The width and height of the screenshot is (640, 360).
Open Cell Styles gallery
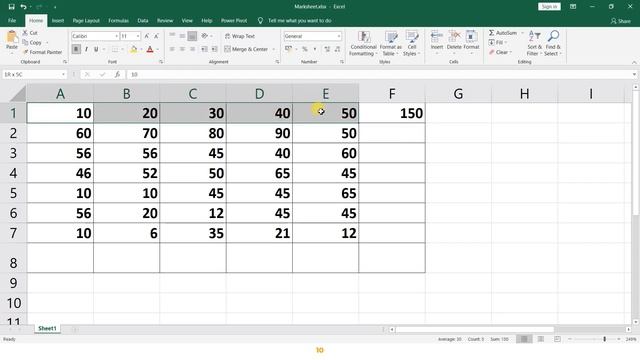[x=411, y=43]
